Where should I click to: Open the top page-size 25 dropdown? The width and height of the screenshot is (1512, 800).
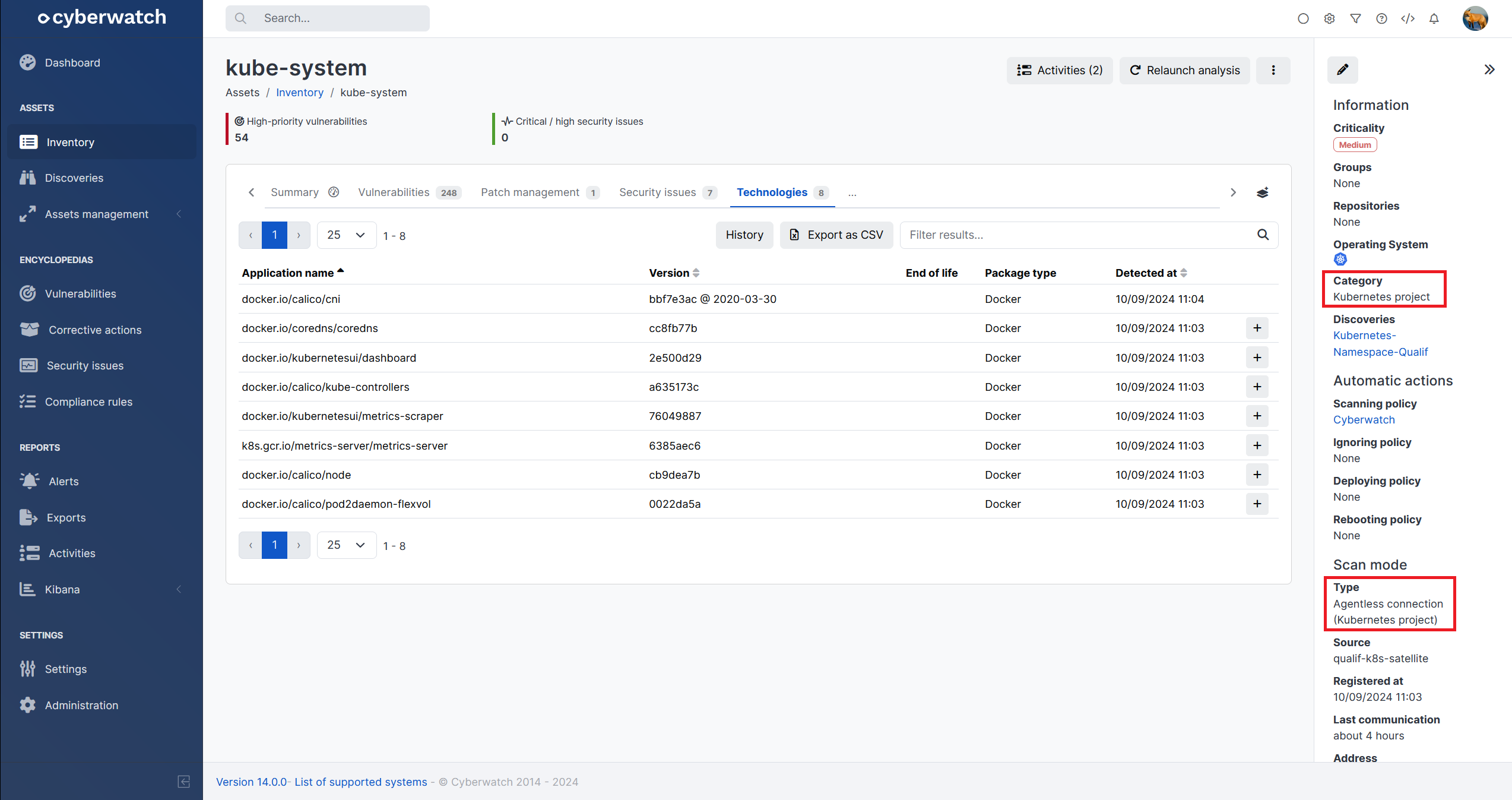pos(347,235)
